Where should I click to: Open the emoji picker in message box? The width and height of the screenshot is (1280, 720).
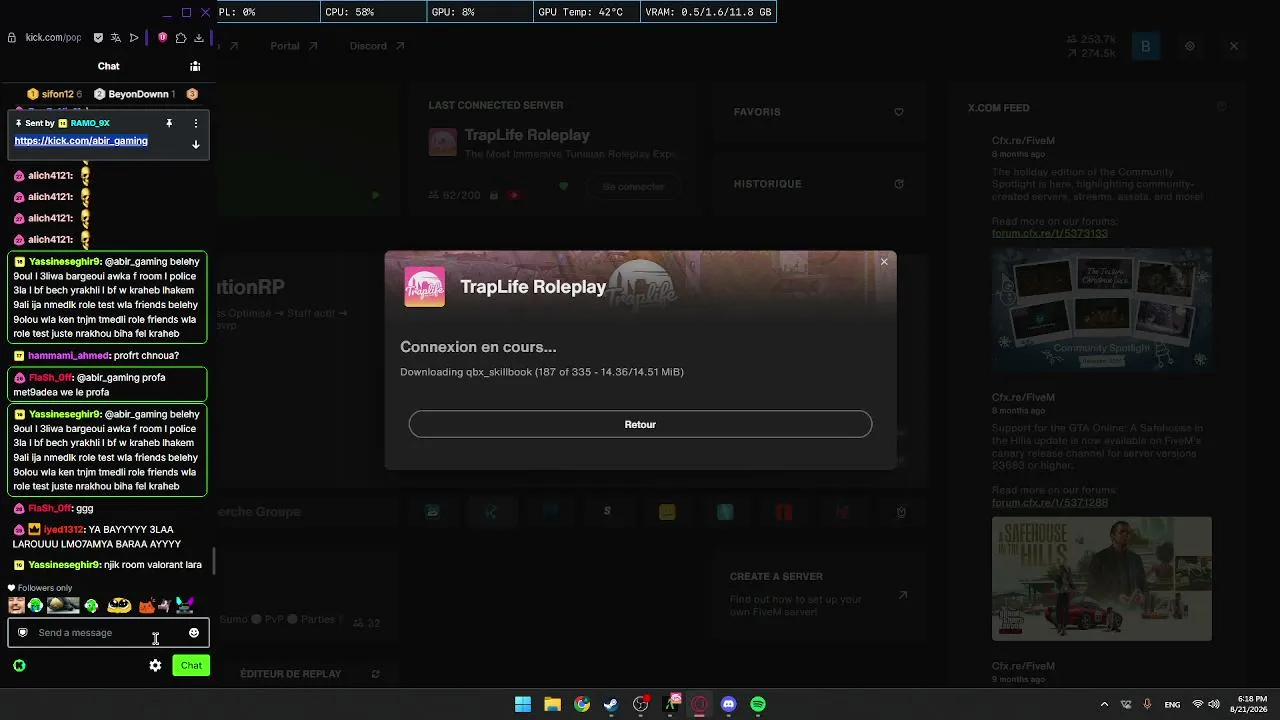click(194, 633)
